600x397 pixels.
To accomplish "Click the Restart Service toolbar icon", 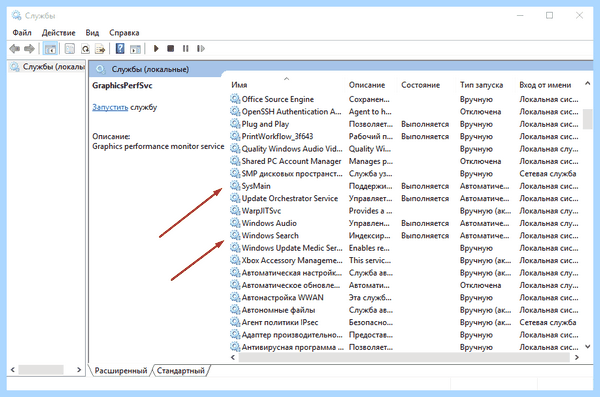I will [201, 49].
